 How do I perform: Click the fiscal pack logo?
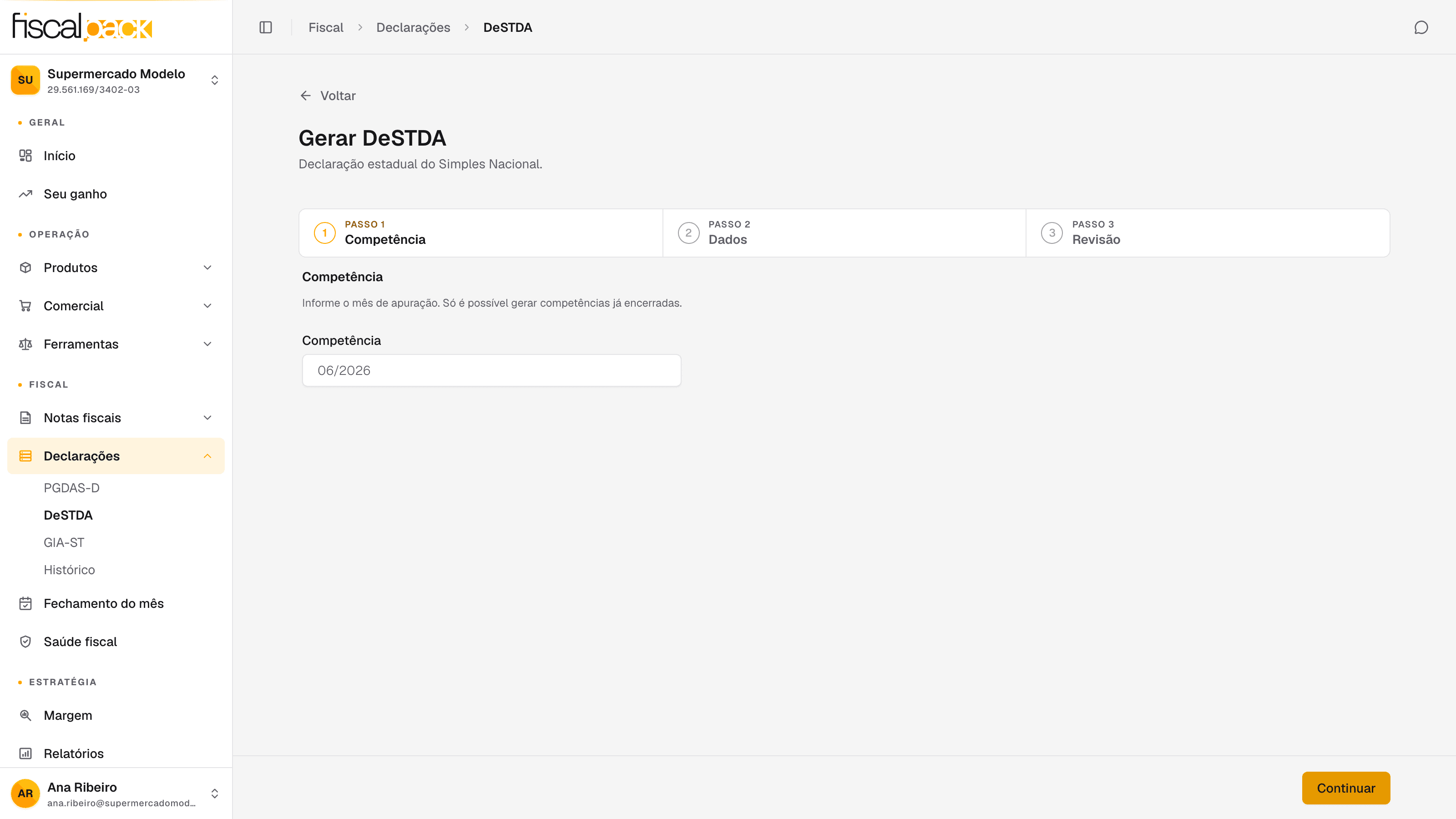(x=82, y=26)
